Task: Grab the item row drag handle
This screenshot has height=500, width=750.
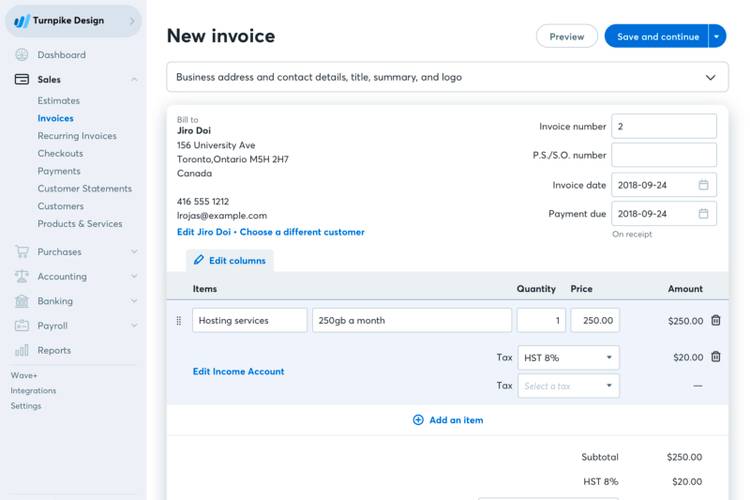Action: click(179, 321)
